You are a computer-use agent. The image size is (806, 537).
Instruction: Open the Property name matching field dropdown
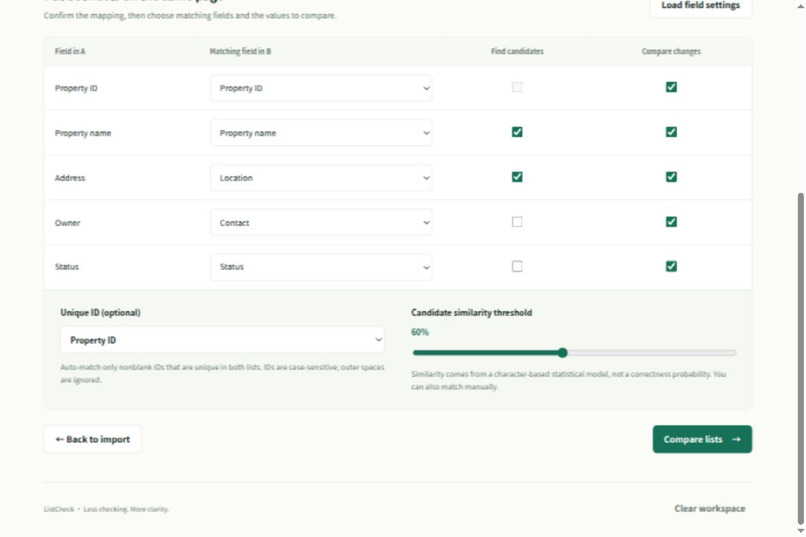click(321, 133)
